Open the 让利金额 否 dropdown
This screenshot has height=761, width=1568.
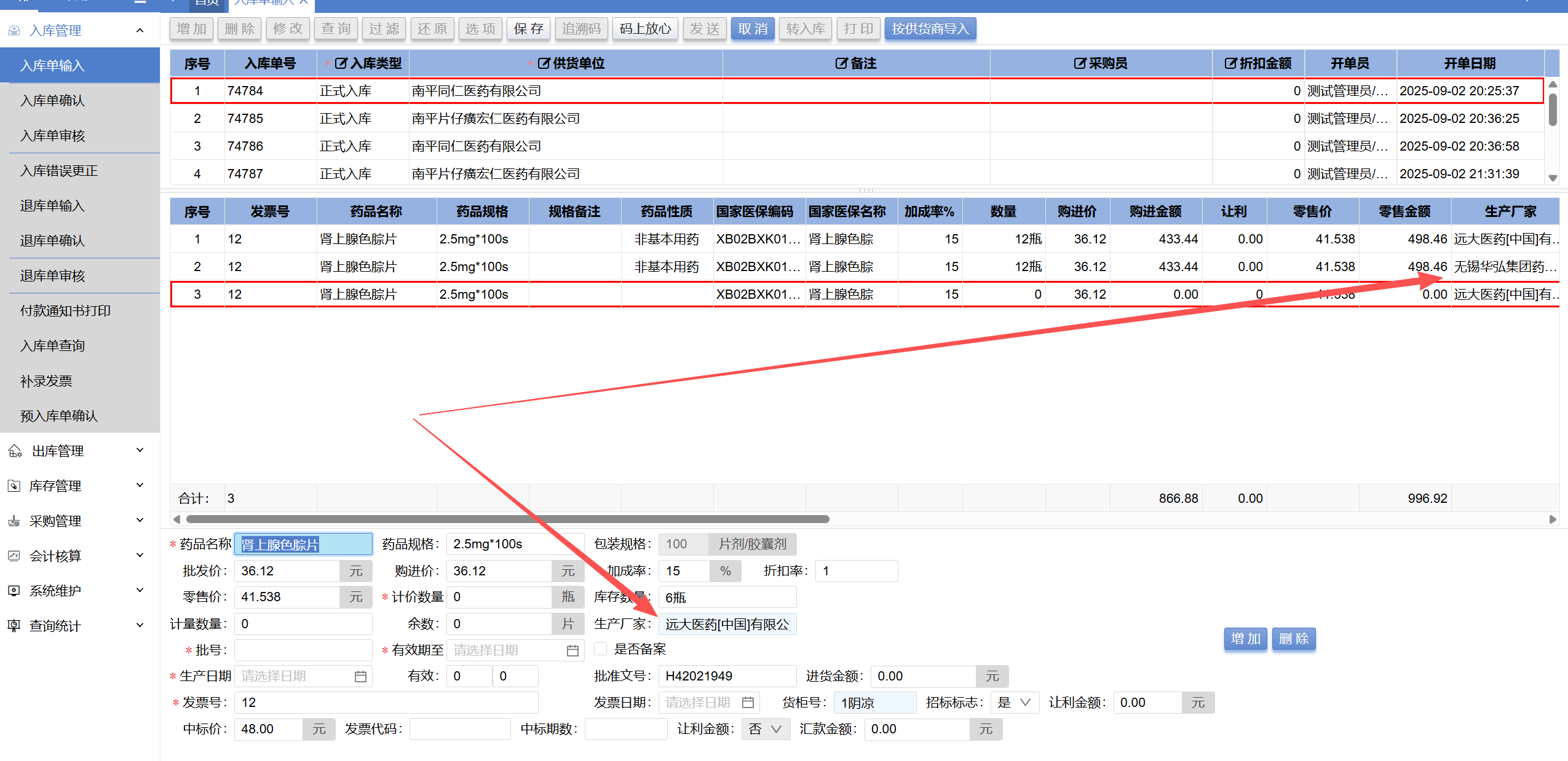click(766, 729)
